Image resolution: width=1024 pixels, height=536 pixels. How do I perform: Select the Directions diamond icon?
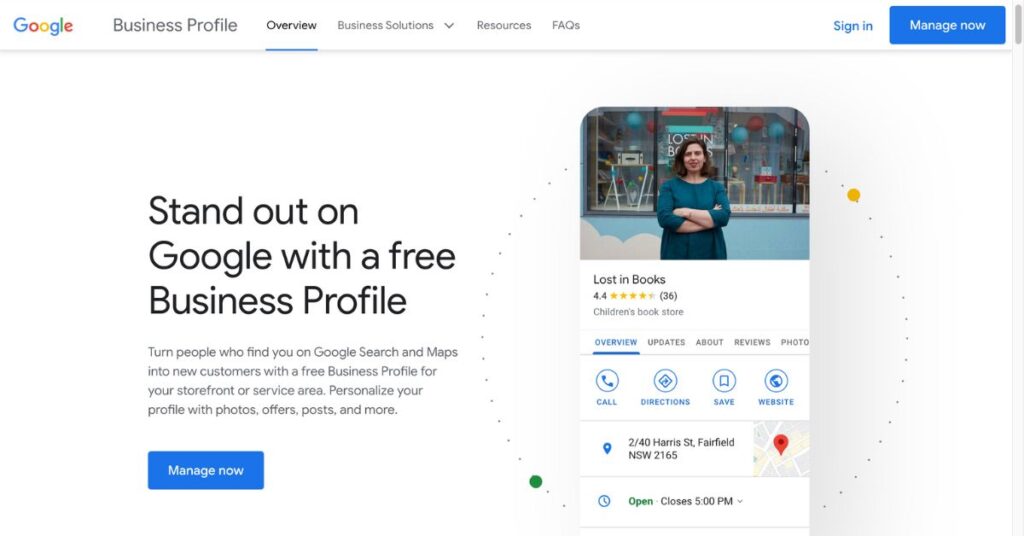(x=665, y=381)
